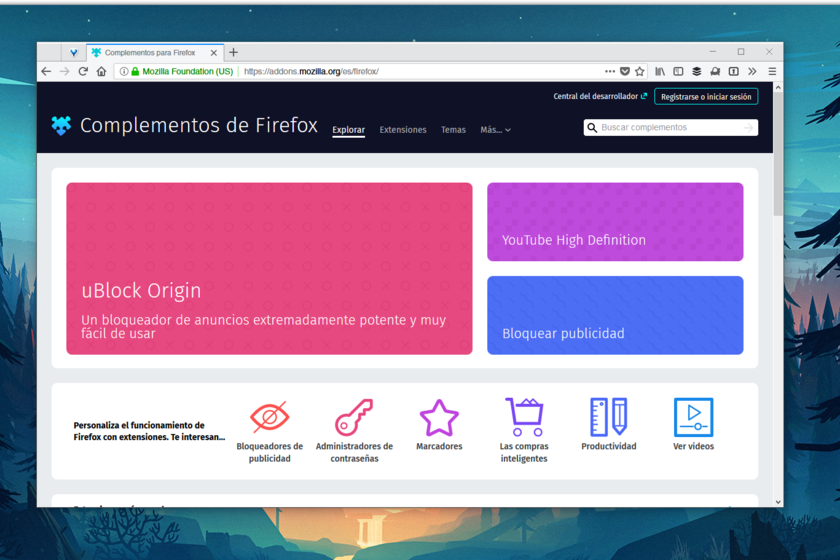Submit search with the arrow button
The image size is (840, 560).
click(x=748, y=128)
